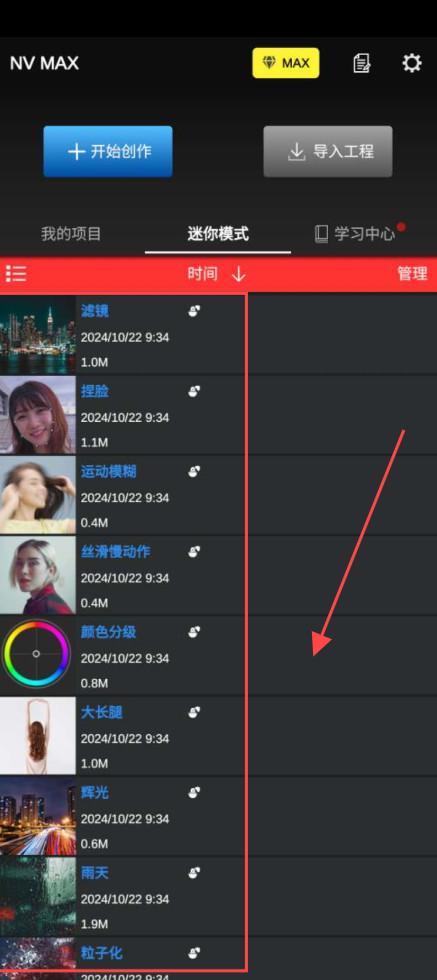Reverse sort order with down arrow
The width and height of the screenshot is (437, 980).
click(238, 274)
